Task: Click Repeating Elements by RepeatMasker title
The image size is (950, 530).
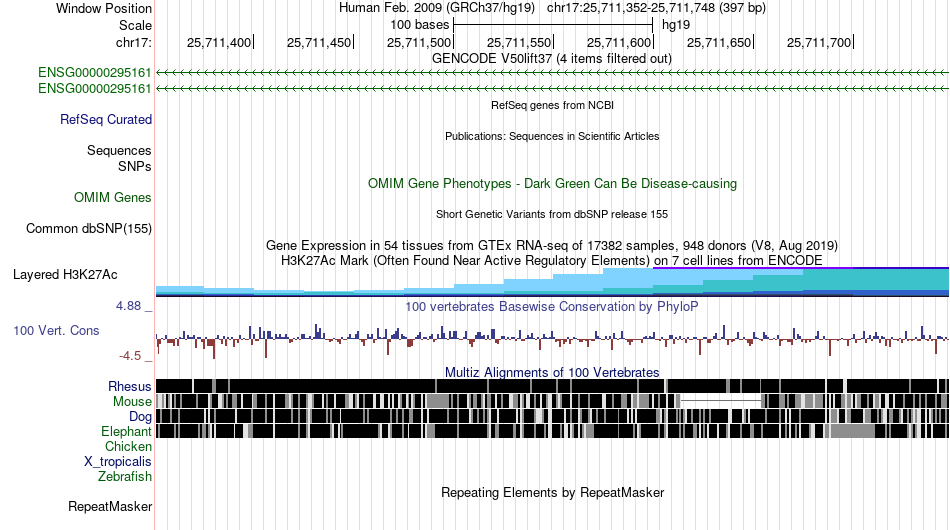Action: pyautogui.click(x=552, y=492)
